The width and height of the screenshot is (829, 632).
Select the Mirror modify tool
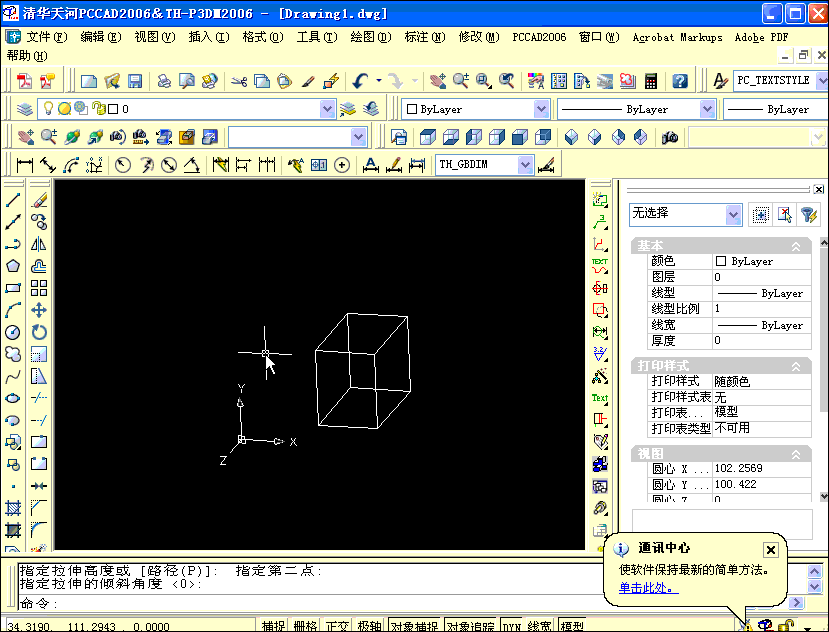click(x=39, y=244)
